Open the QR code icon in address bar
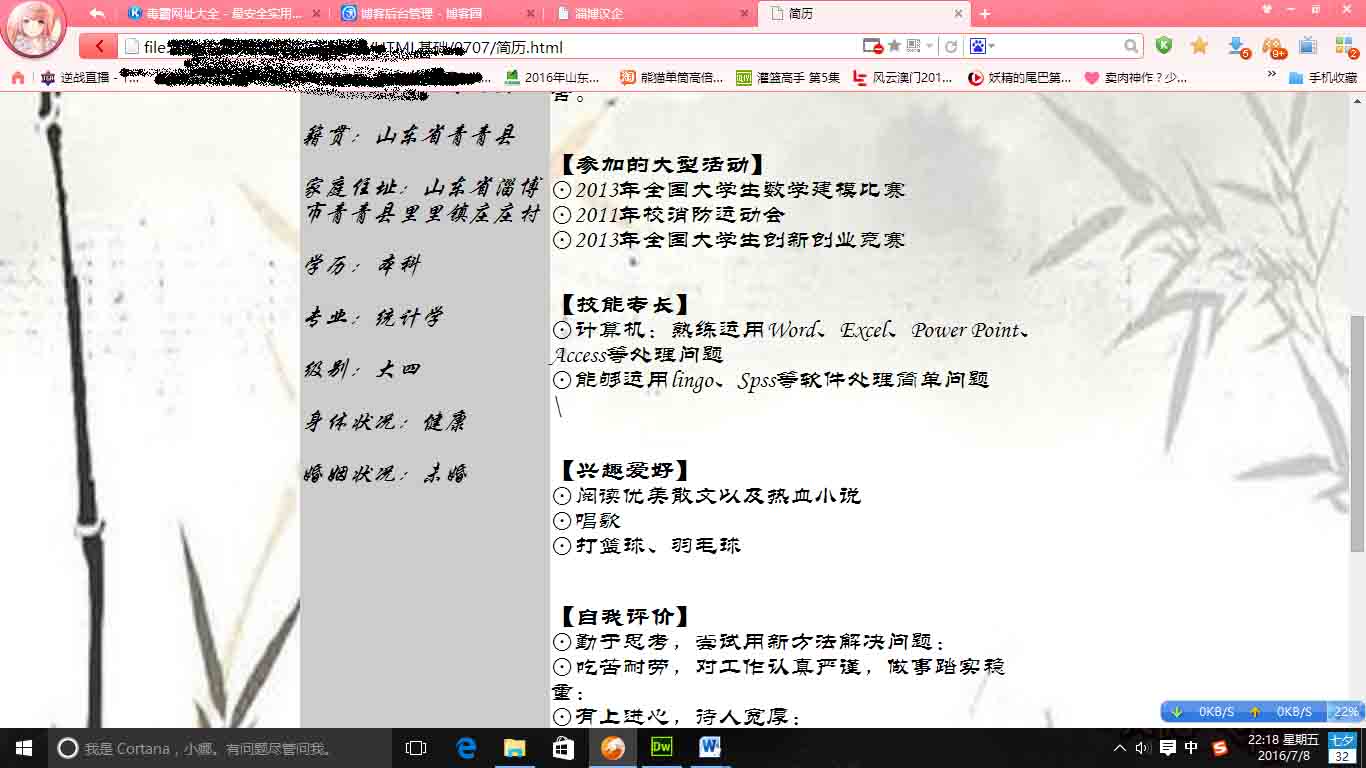Screen dimensions: 1366x768 pos(913,46)
